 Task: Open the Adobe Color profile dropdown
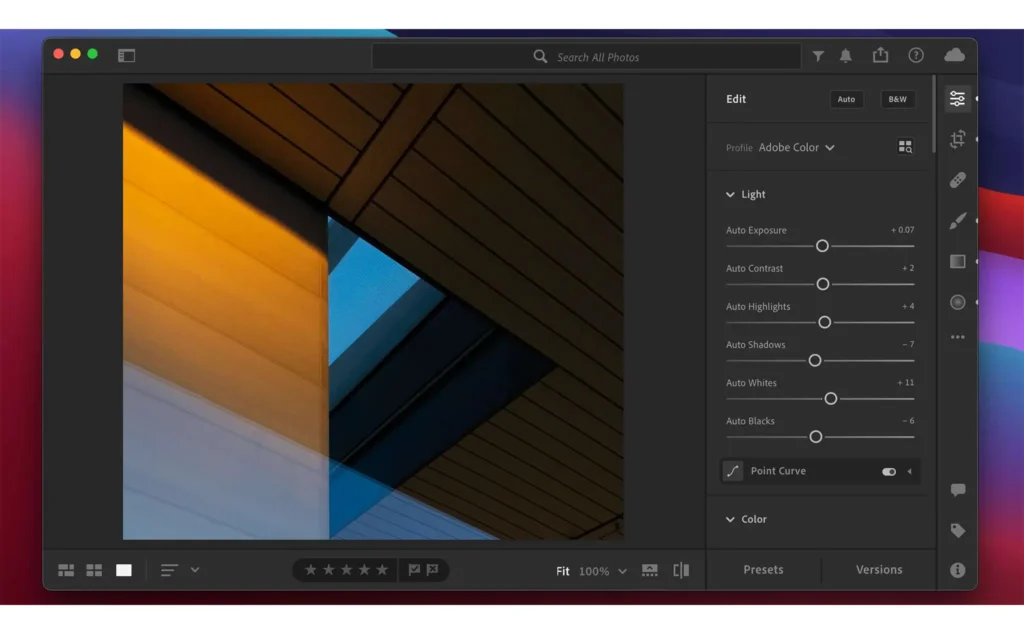pyautogui.click(x=796, y=148)
